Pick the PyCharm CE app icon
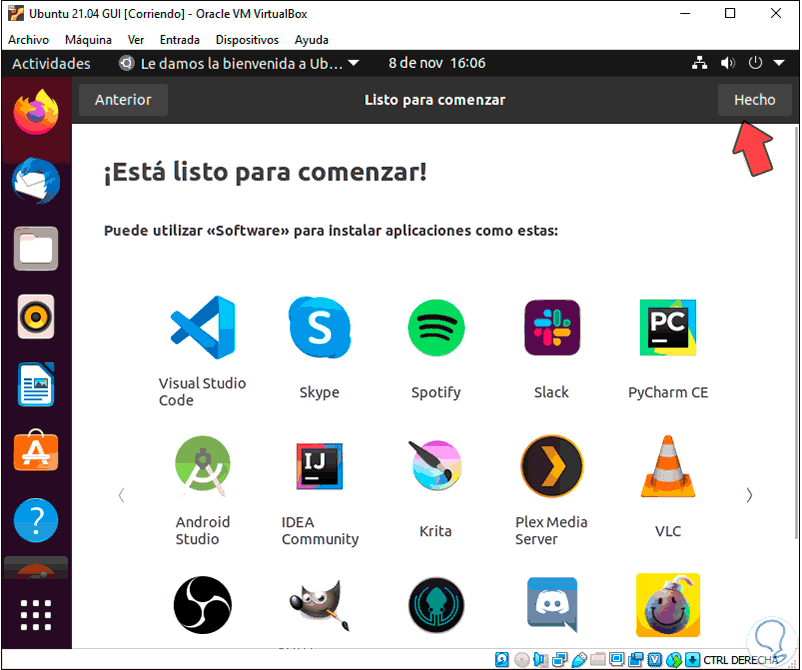This screenshot has width=802, height=670. click(668, 328)
